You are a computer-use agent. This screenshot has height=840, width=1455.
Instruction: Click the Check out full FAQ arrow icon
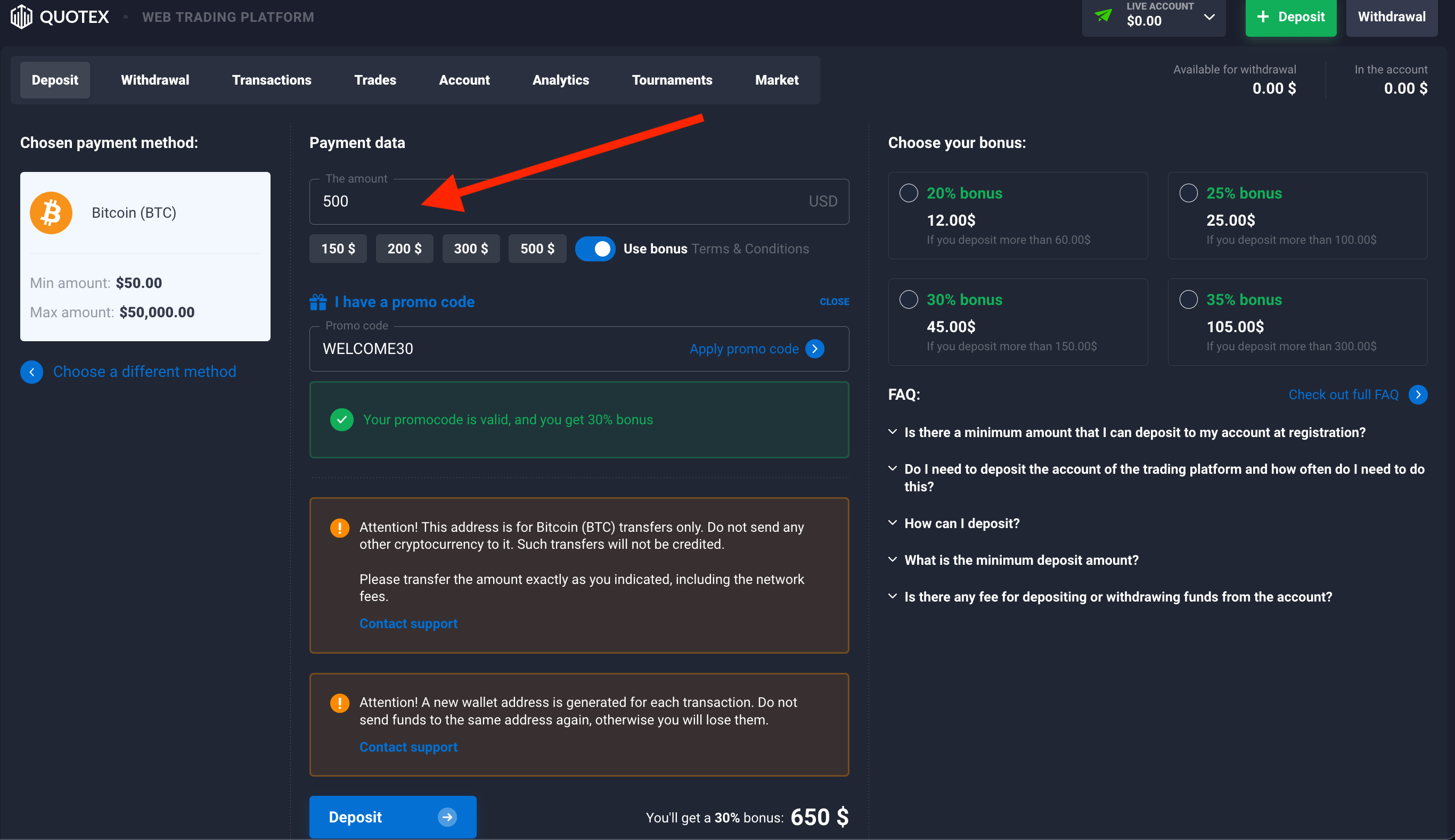1418,394
